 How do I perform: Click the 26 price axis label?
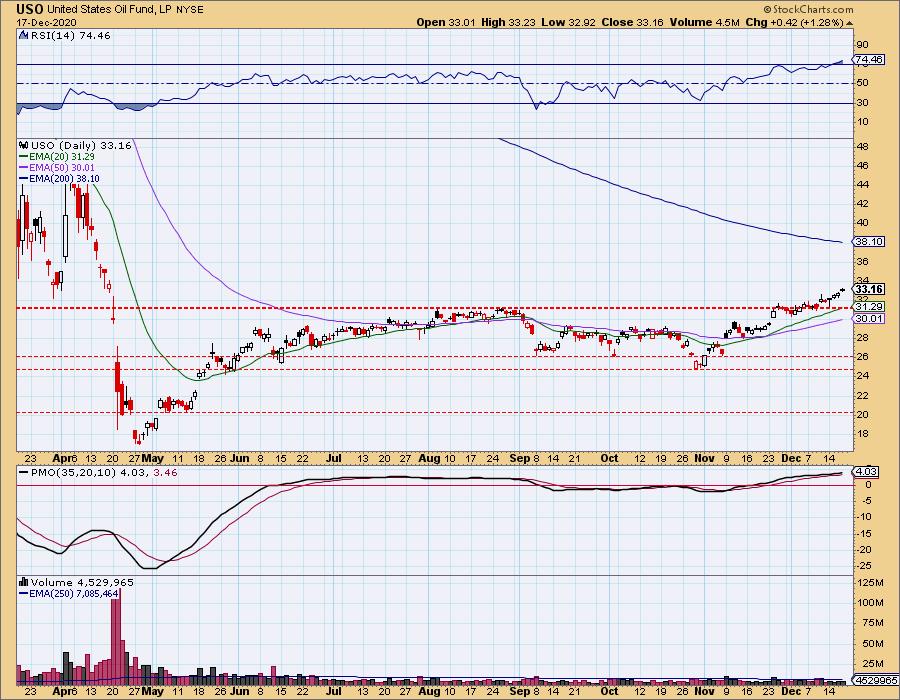[862, 357]
